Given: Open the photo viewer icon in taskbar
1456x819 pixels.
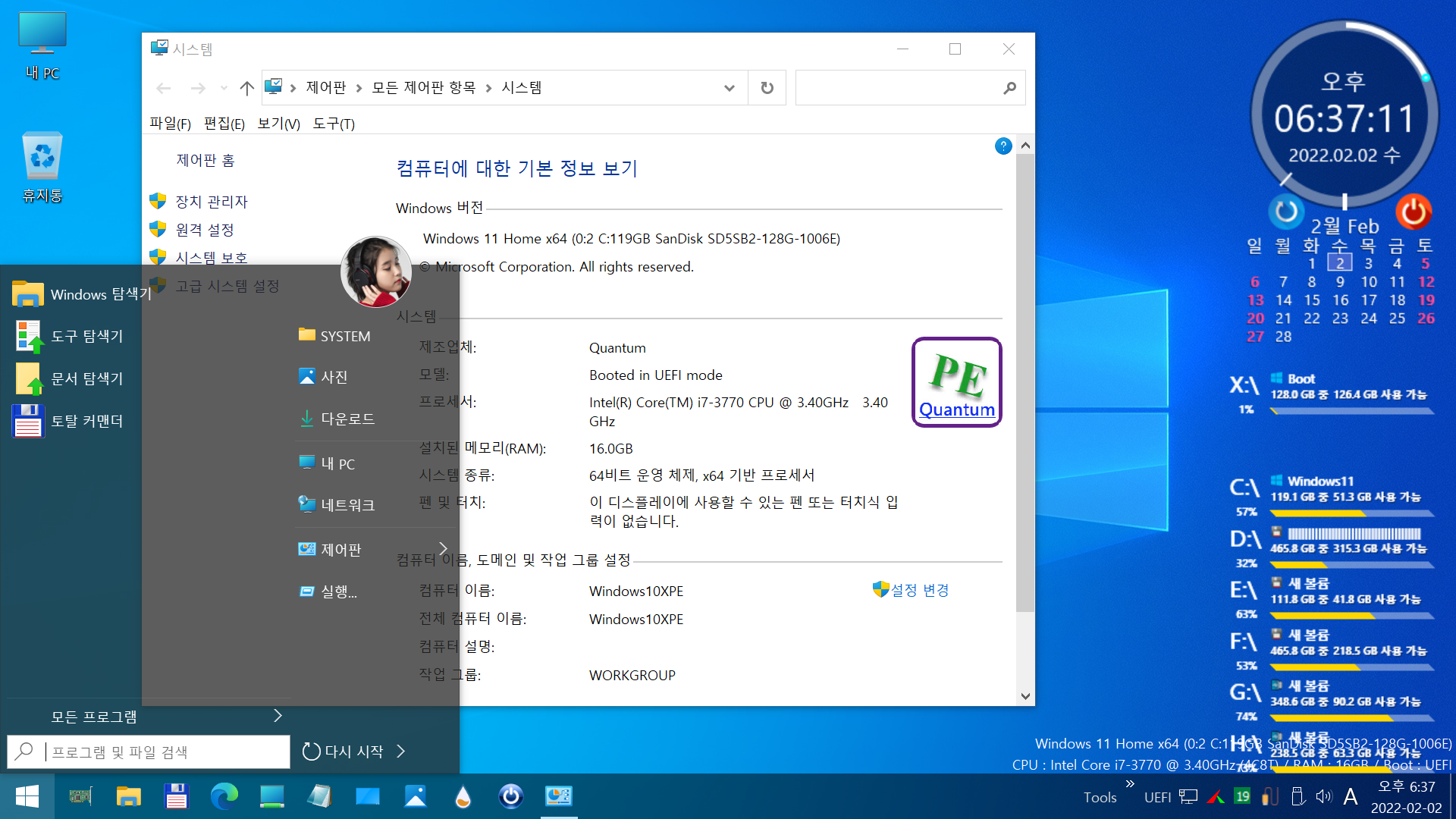Looking at the screenshot, I should pos(415,796).
